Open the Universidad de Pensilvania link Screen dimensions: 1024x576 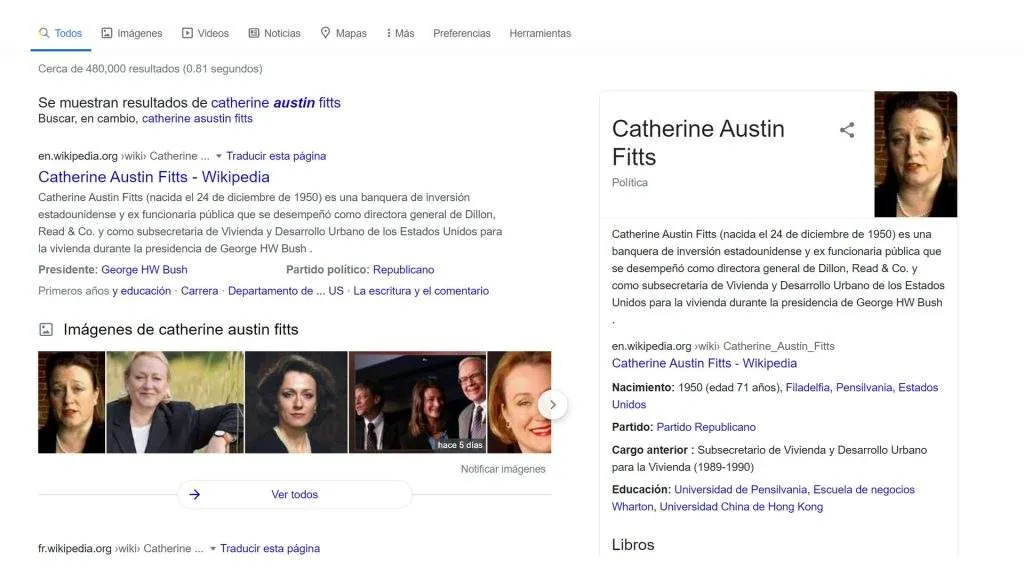point(741,490)
